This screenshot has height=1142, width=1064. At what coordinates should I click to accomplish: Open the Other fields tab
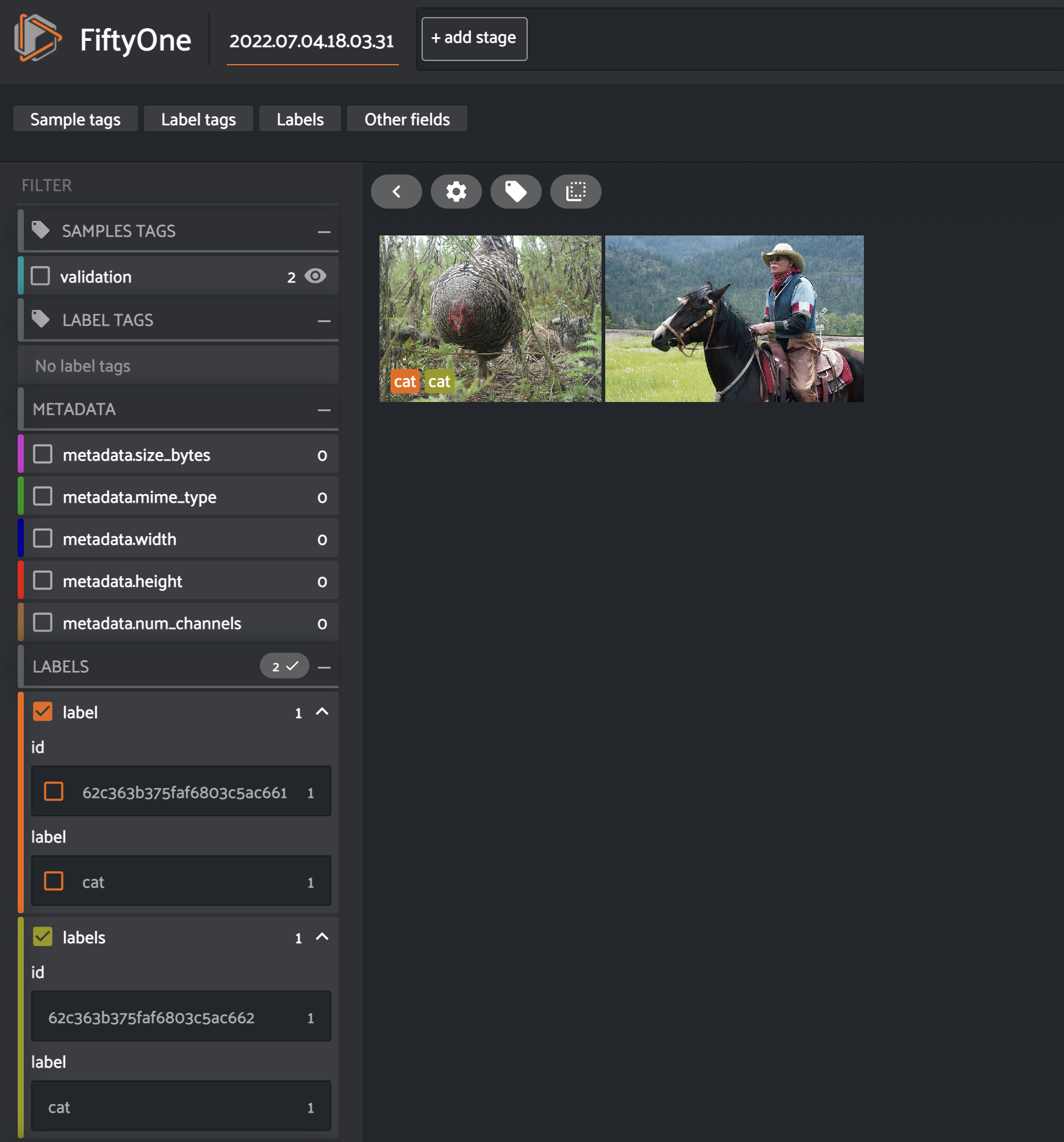407,119
